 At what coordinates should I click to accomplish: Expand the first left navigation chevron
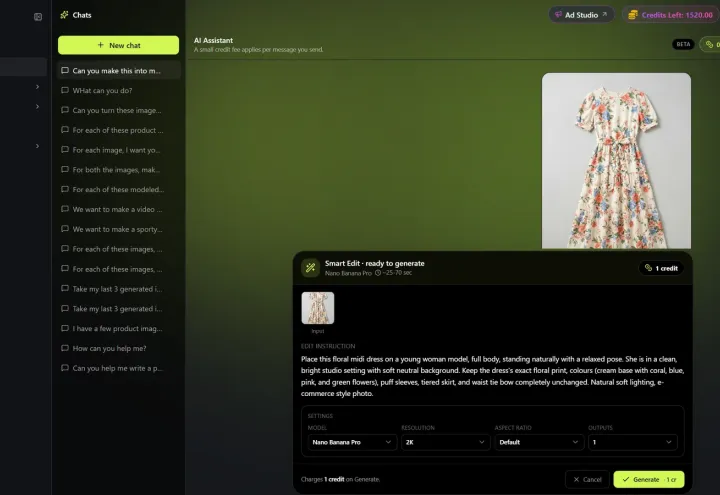point(37,87)
